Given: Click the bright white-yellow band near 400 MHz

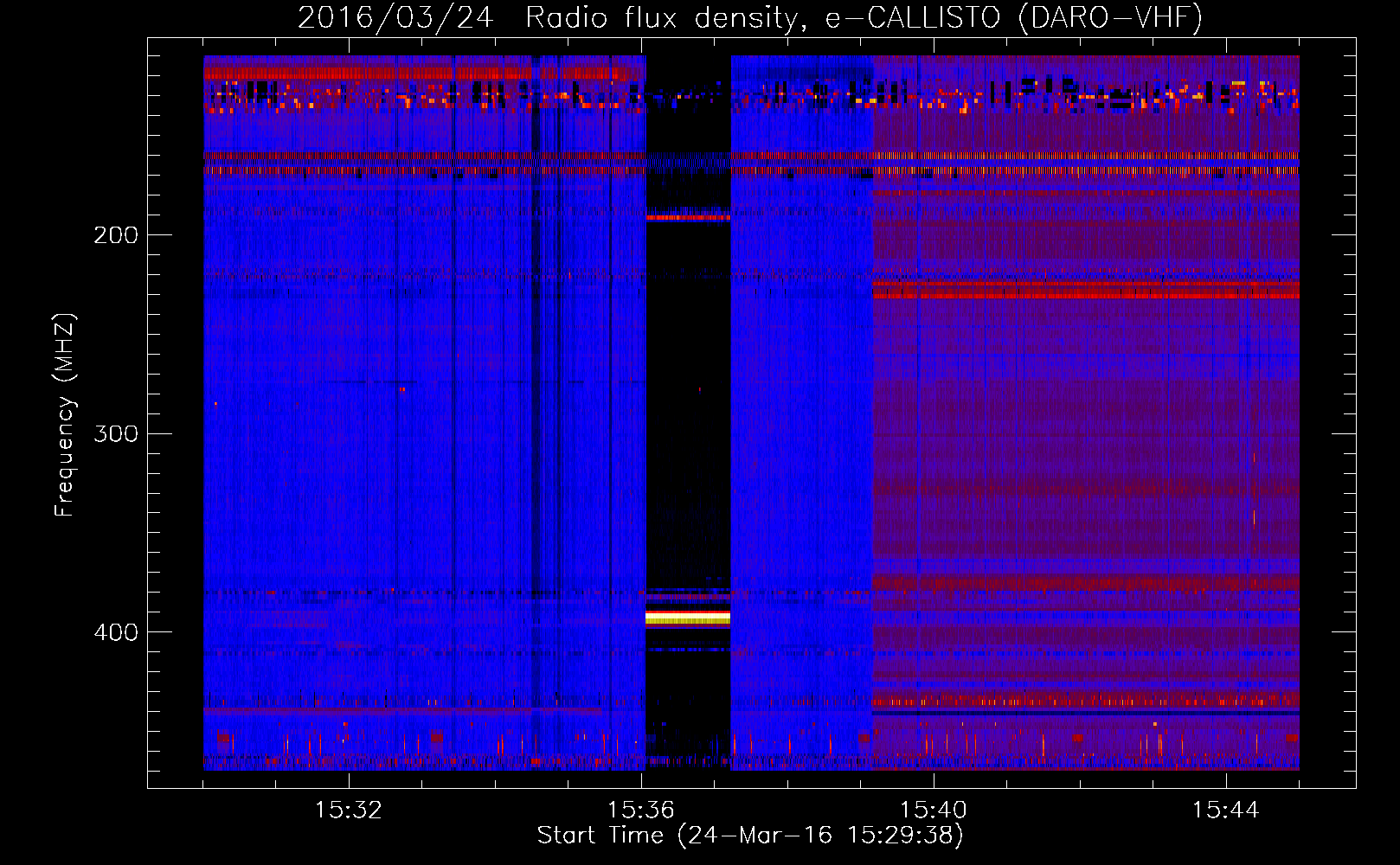Looking at the screenshot, I should tap(688, 617).
